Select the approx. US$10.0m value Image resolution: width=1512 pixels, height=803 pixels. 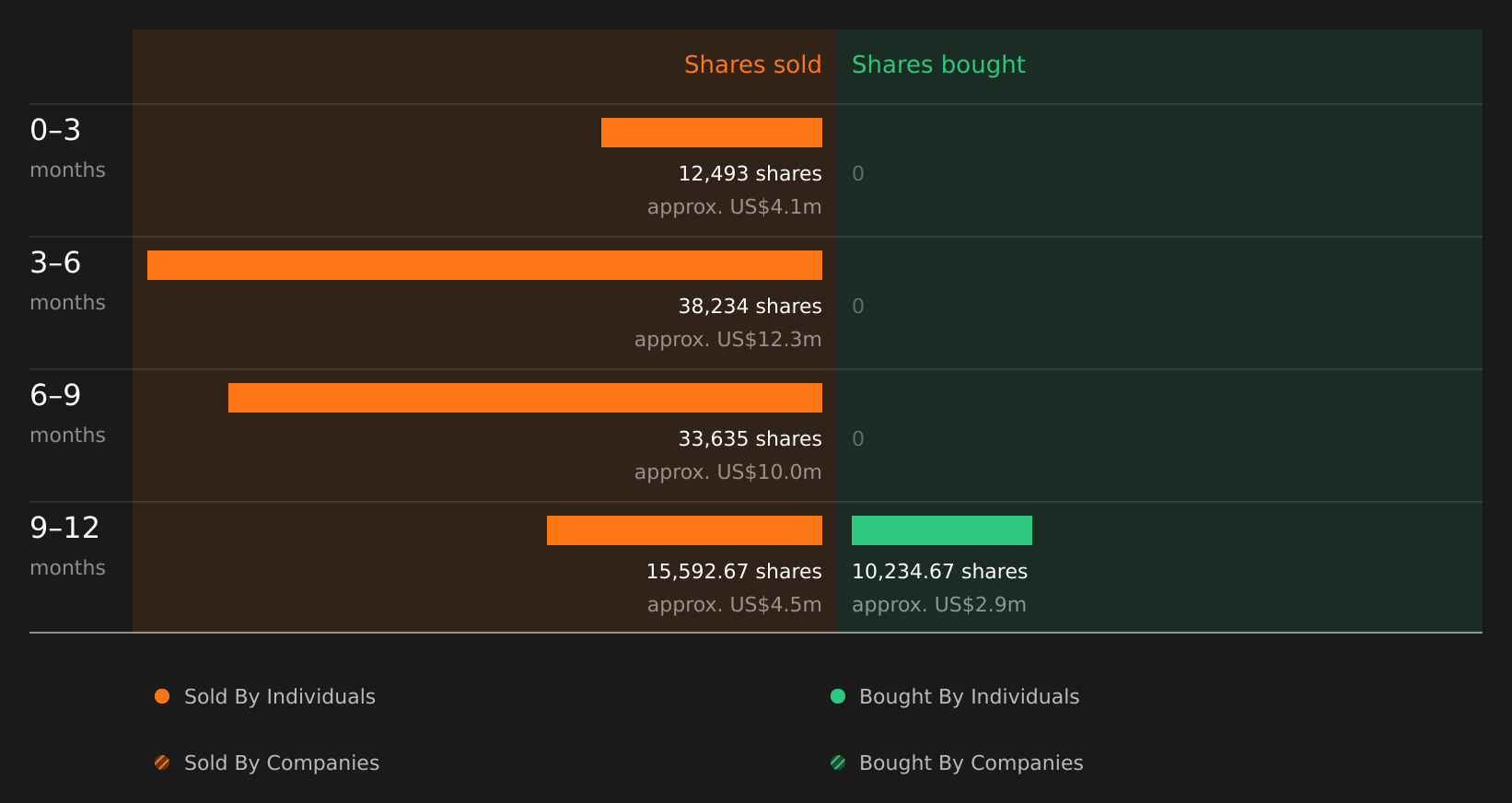[727, 472]
